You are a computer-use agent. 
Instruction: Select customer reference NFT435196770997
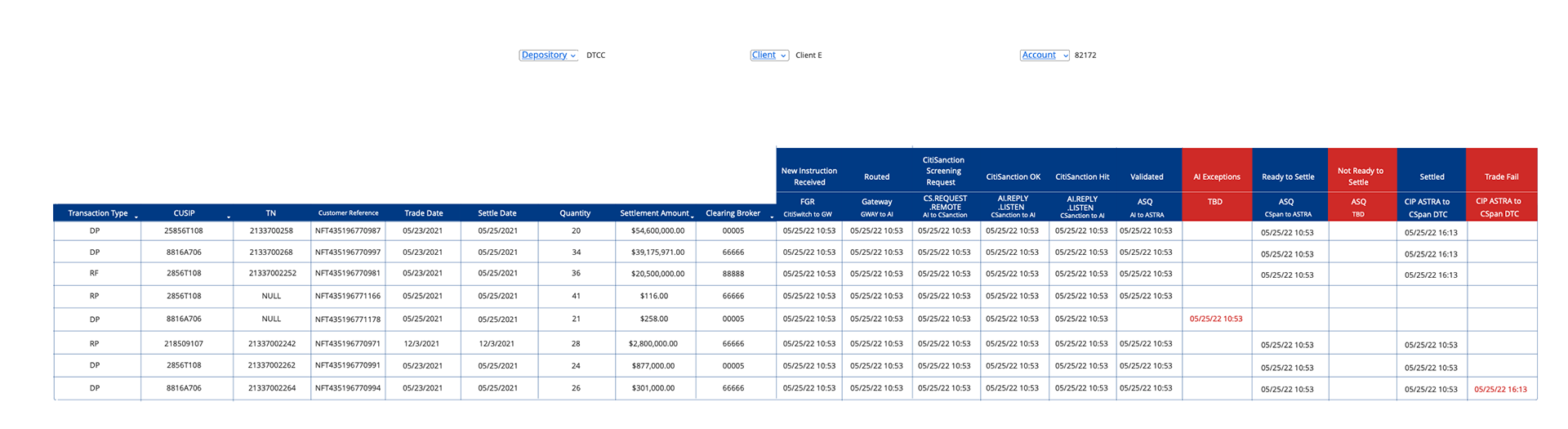[x=348, y=252]
